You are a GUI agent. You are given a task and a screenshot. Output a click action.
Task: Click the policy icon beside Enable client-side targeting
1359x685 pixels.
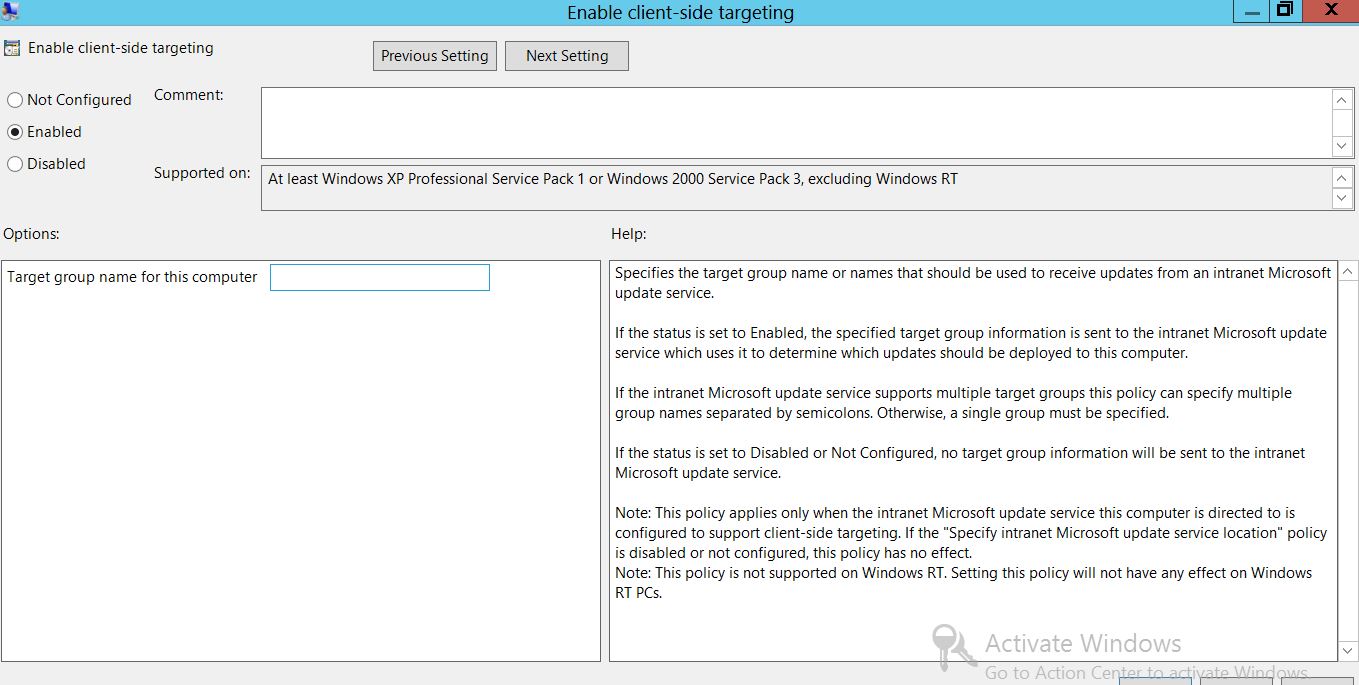[x=12, y=48]
